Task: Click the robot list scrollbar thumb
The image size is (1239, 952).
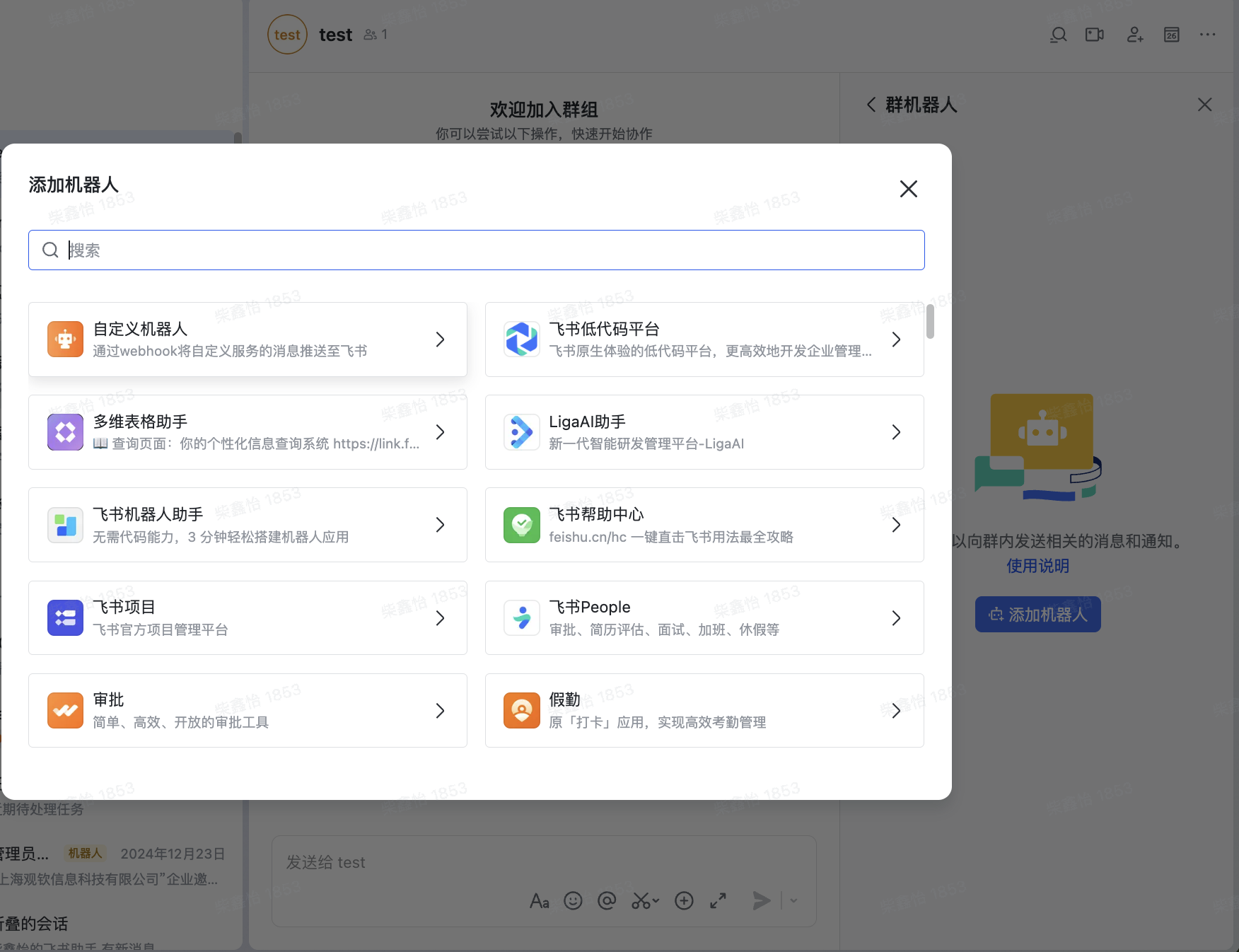Action: point(930,322)
